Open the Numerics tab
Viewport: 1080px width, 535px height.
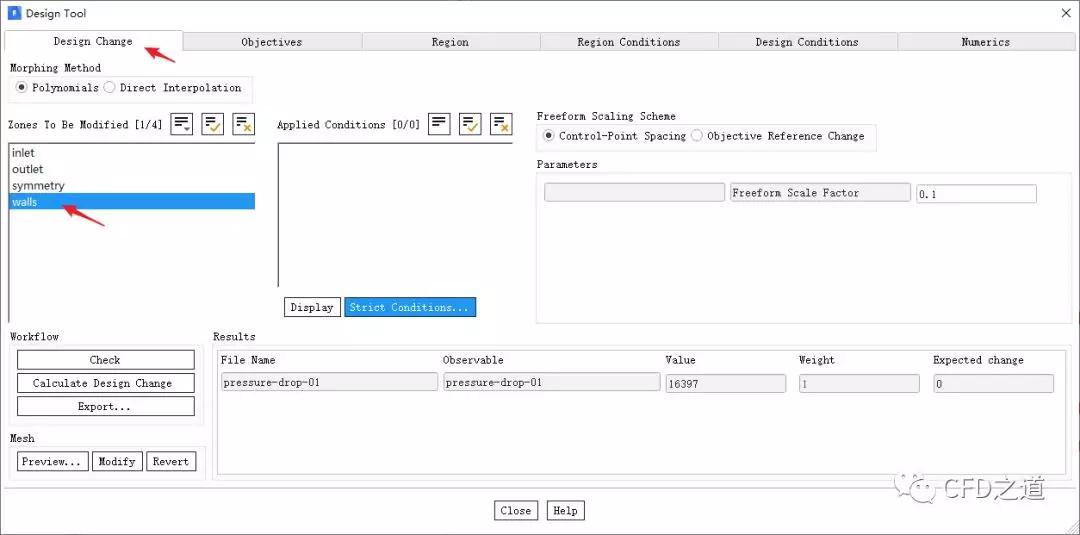coord(986,42)
